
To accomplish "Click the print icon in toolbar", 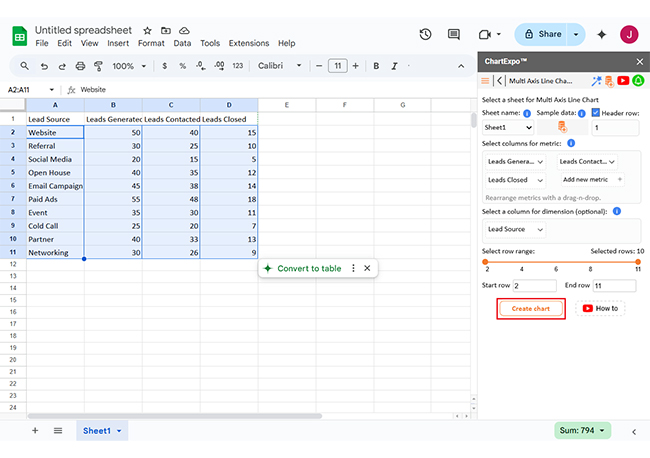I will tap(80, 66).
